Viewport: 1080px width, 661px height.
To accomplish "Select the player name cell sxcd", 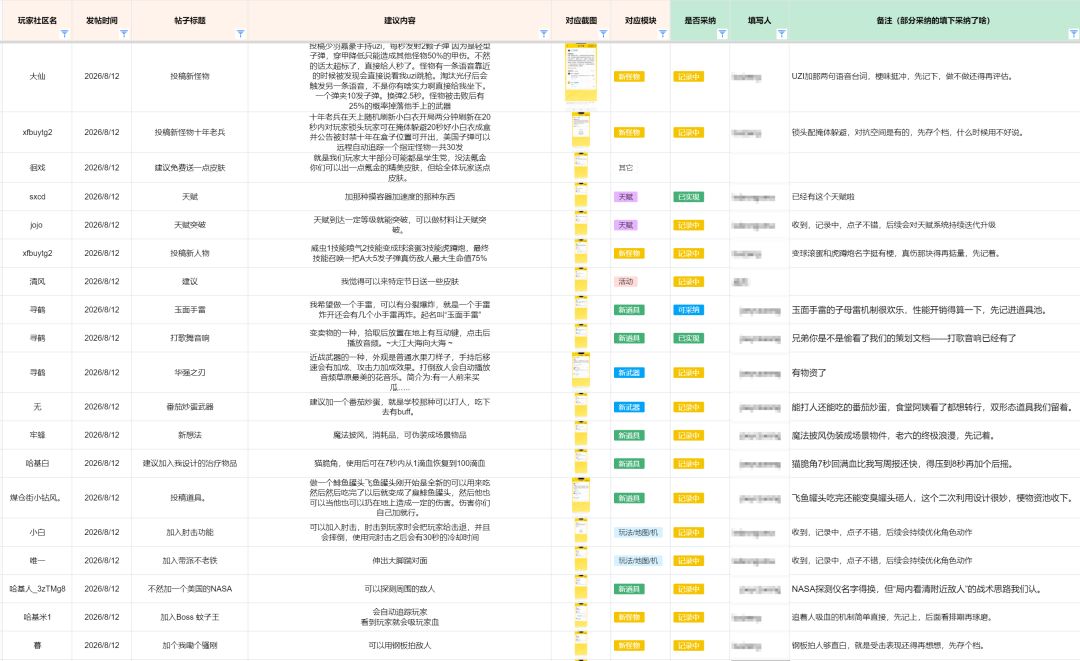I will (x=37, y=197).
